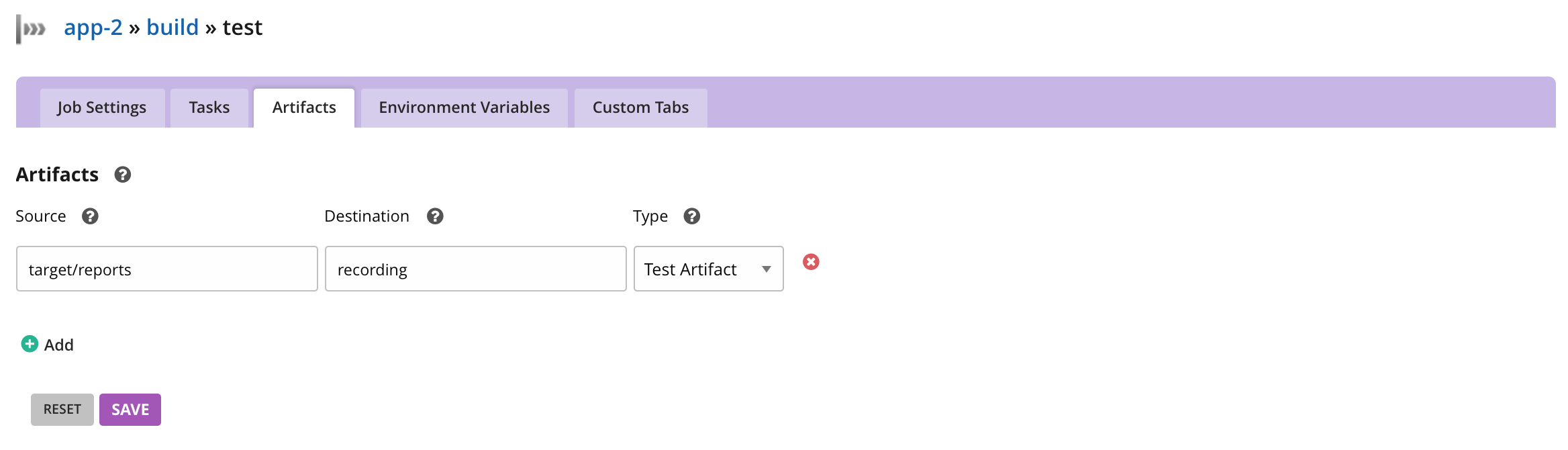Open the build breadcrumb link
The image size is (1568, 450).
173,28
